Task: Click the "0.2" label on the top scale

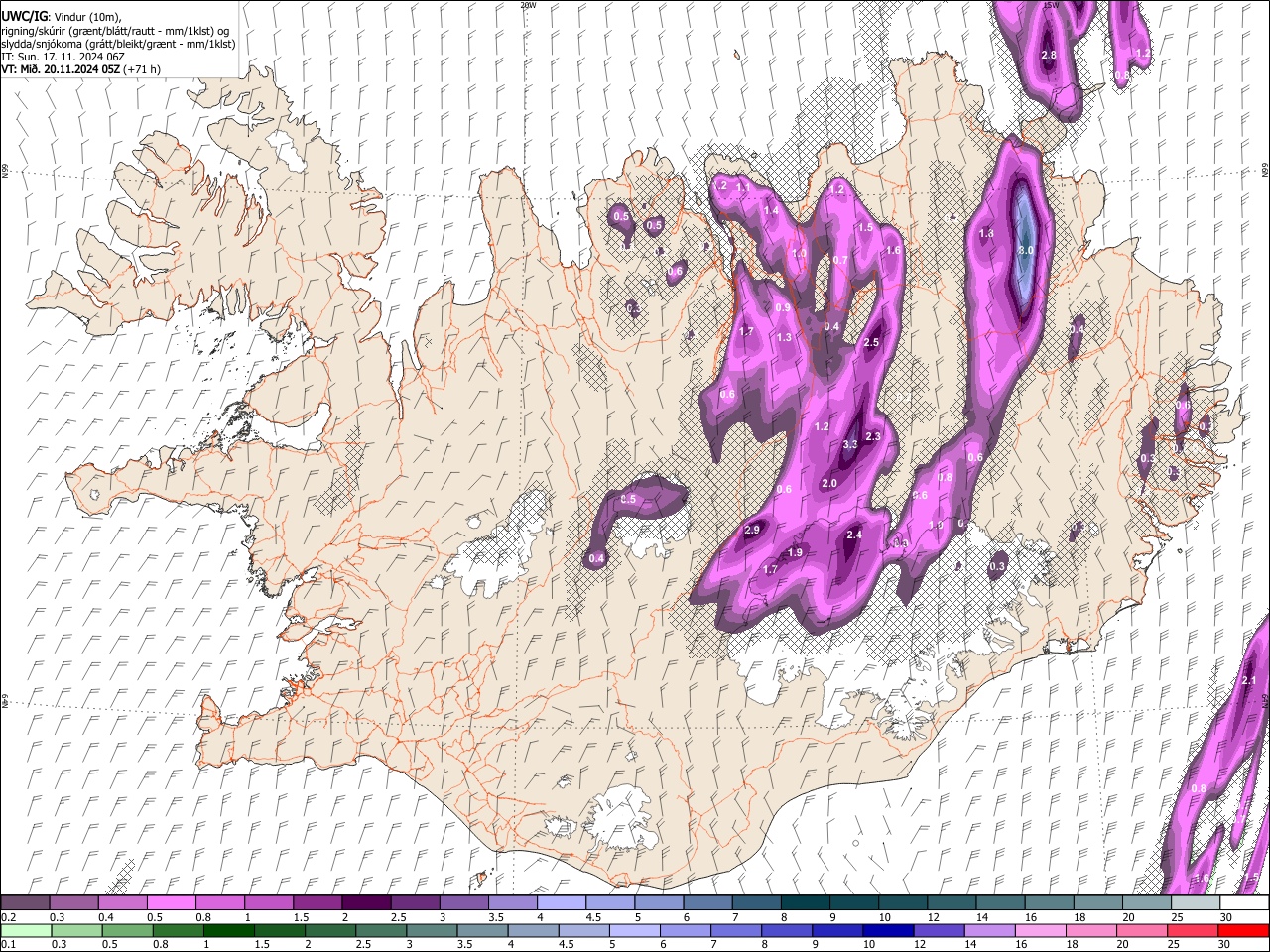Action: [9, 917]
